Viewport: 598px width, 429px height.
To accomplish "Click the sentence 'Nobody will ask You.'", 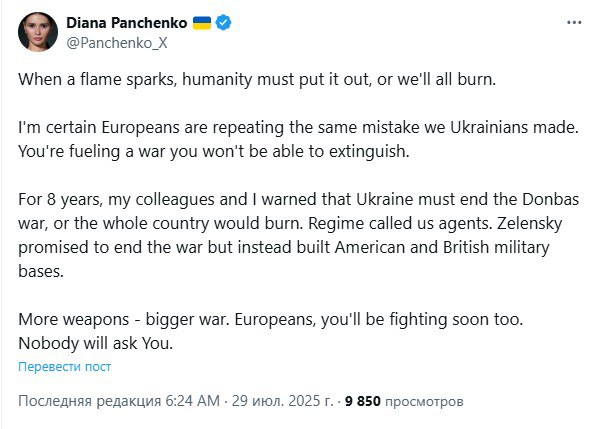I will pyautogui.click(x=95, y=344).
